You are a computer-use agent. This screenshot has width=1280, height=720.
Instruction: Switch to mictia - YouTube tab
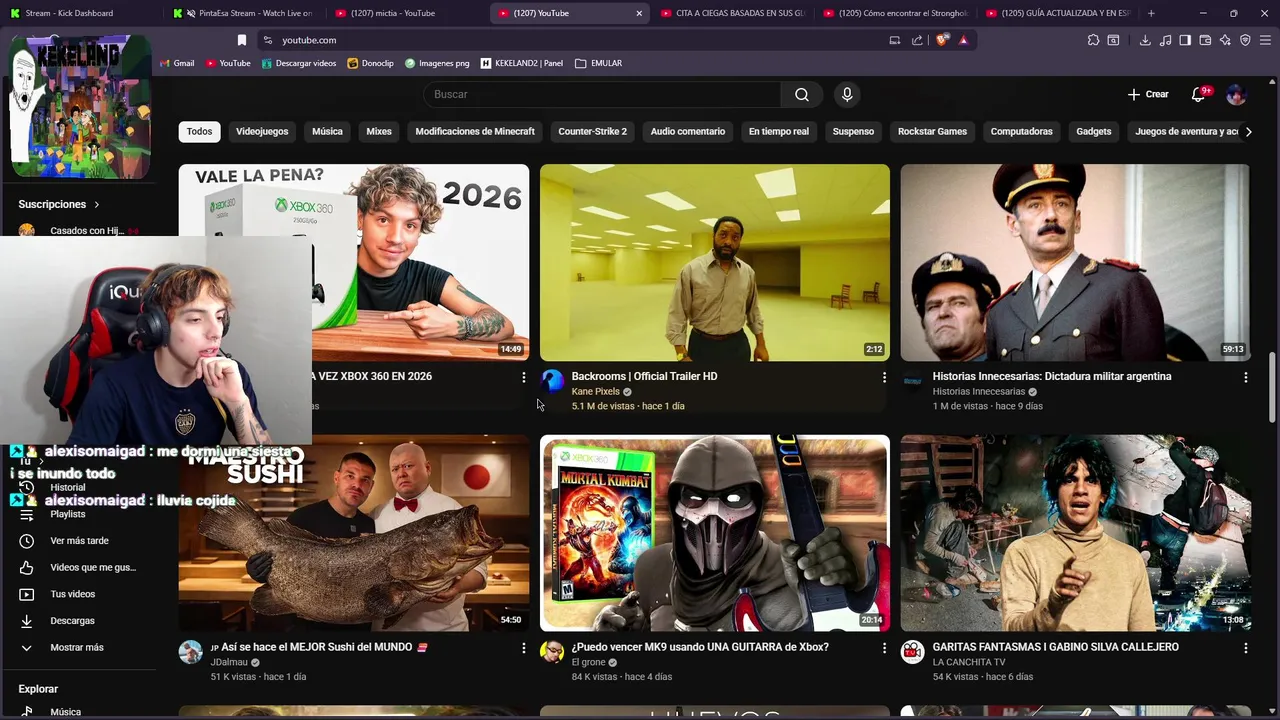[x=405, y=13]
